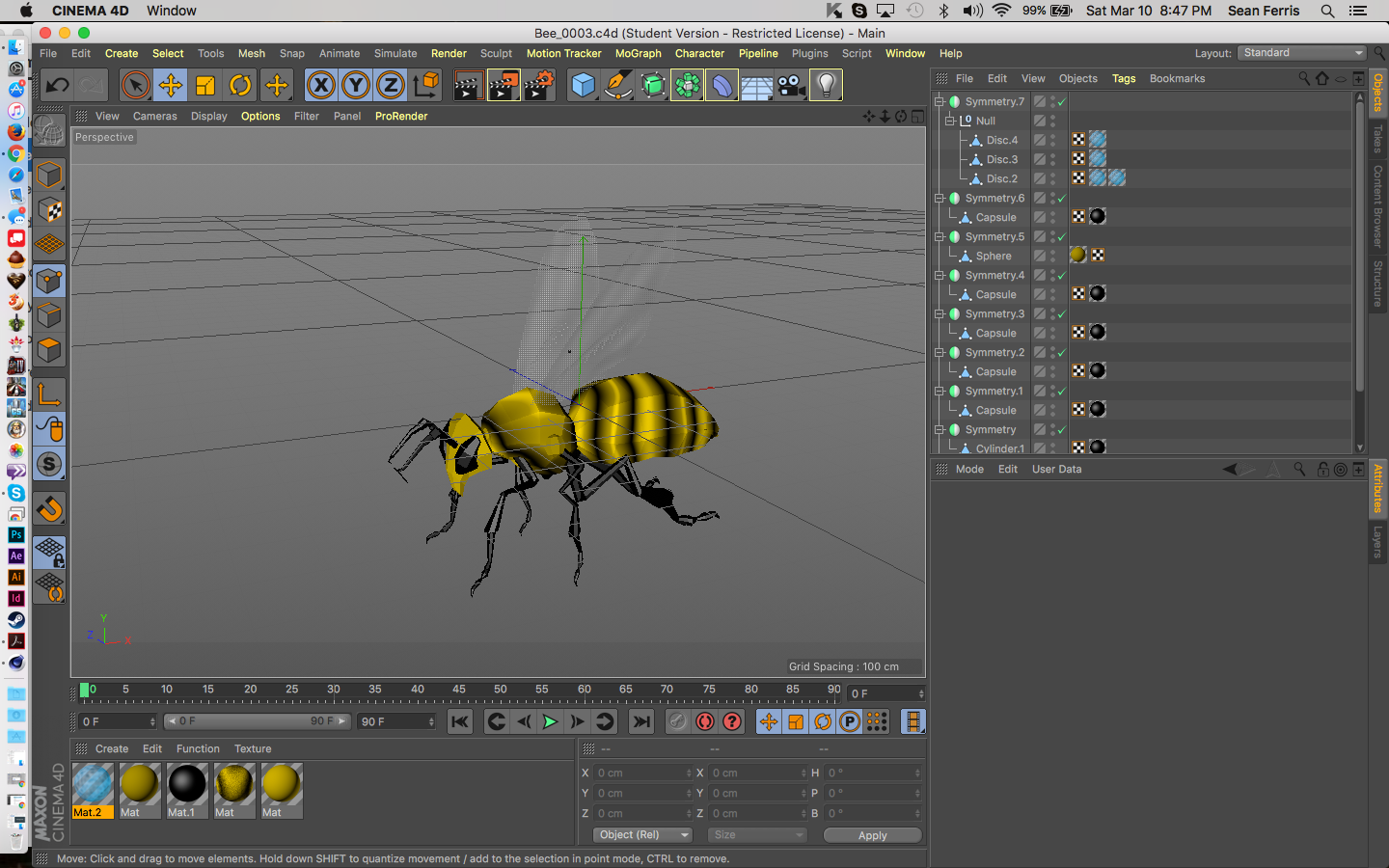
Task: Open the Tags menu in Objects panel
Action: coord(1123,79)
